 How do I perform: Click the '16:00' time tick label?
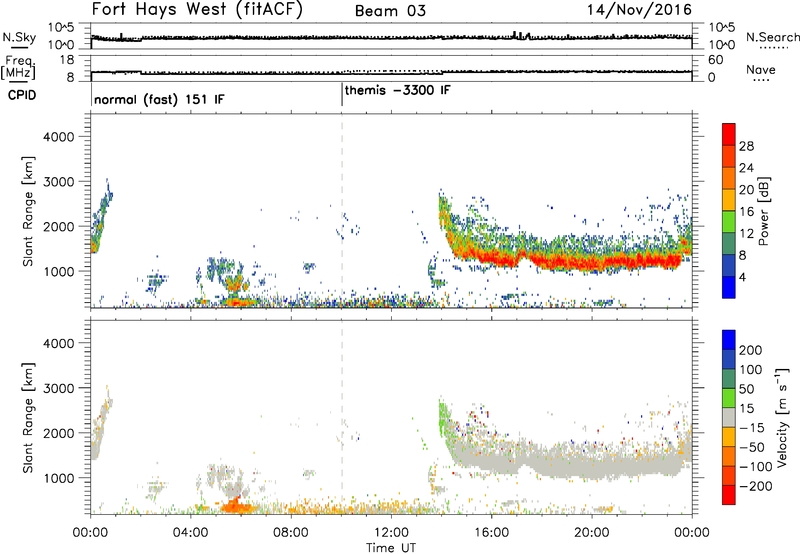pos(491,533)
